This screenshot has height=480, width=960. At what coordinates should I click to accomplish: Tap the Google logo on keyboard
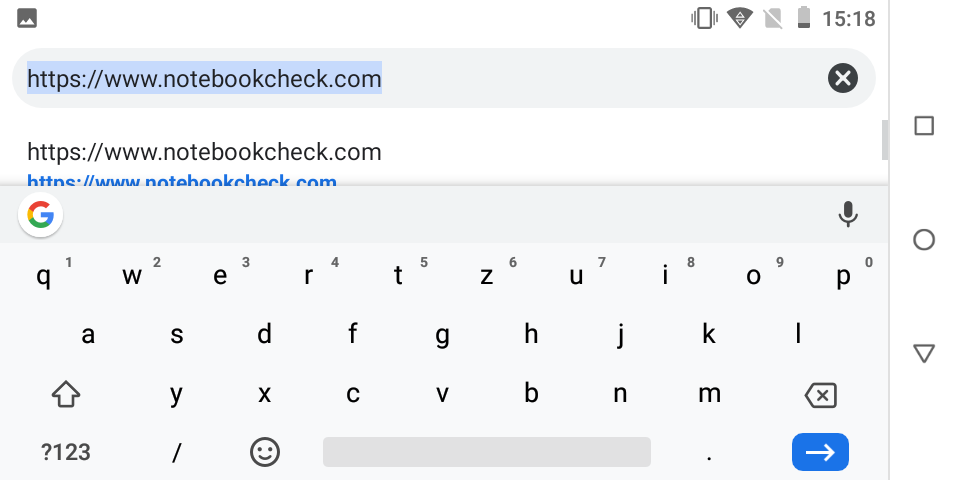[40, 214]
